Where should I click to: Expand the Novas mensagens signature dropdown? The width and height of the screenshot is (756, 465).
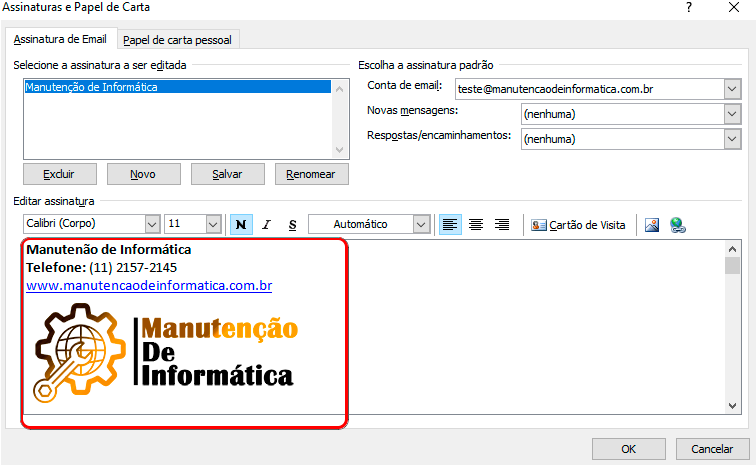click(732, 114)
